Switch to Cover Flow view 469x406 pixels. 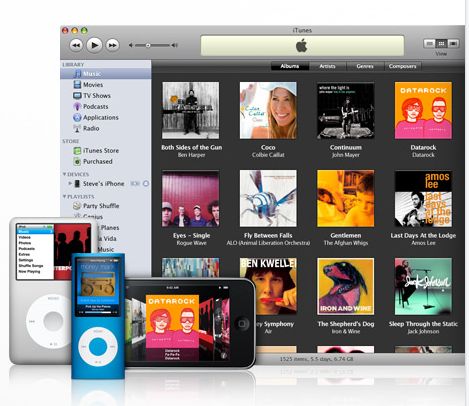[453, 43]
